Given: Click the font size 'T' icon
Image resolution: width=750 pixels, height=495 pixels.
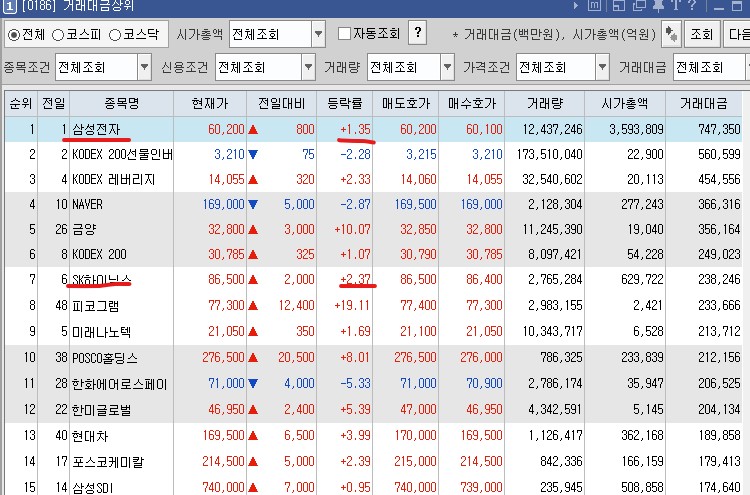Looking at the screenshot, I should click(x=675, y=6).
